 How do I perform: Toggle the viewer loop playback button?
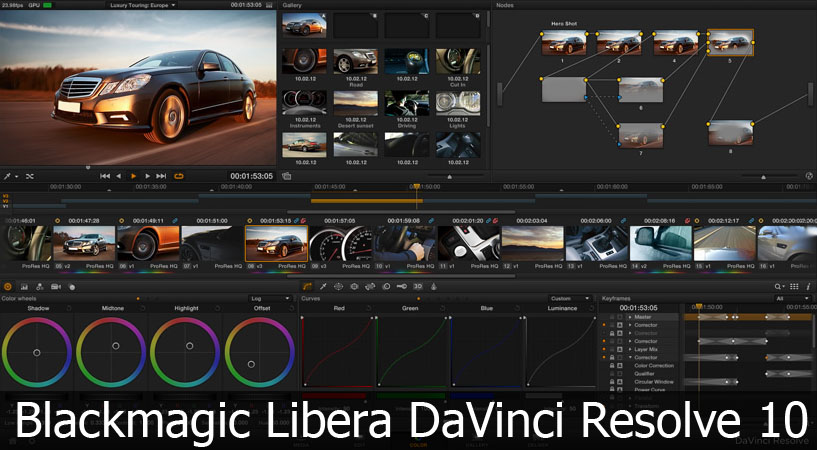click(x=179, y=176)
